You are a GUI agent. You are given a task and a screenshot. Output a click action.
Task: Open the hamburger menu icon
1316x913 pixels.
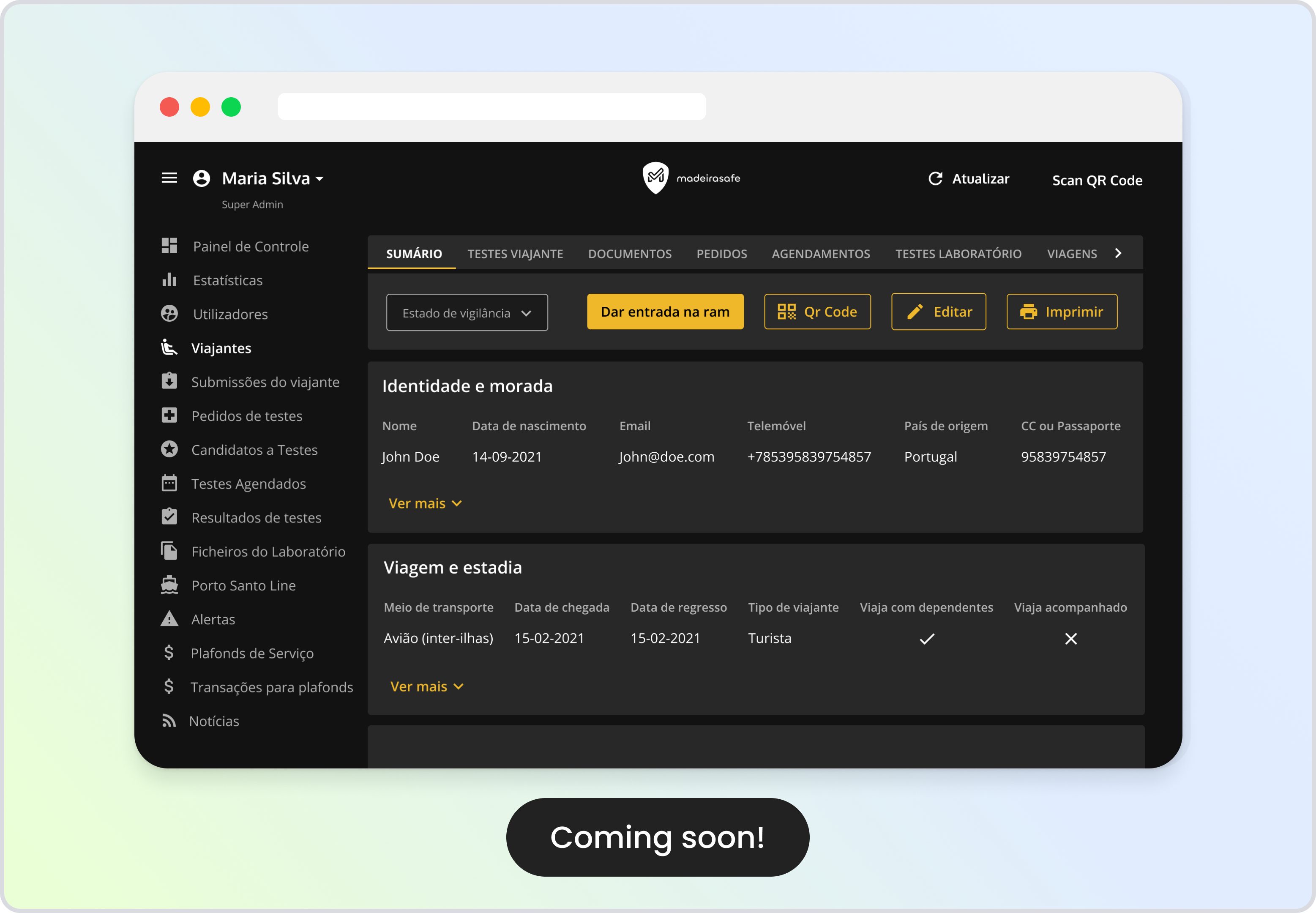pyautogui.click(x=169, y=178)
